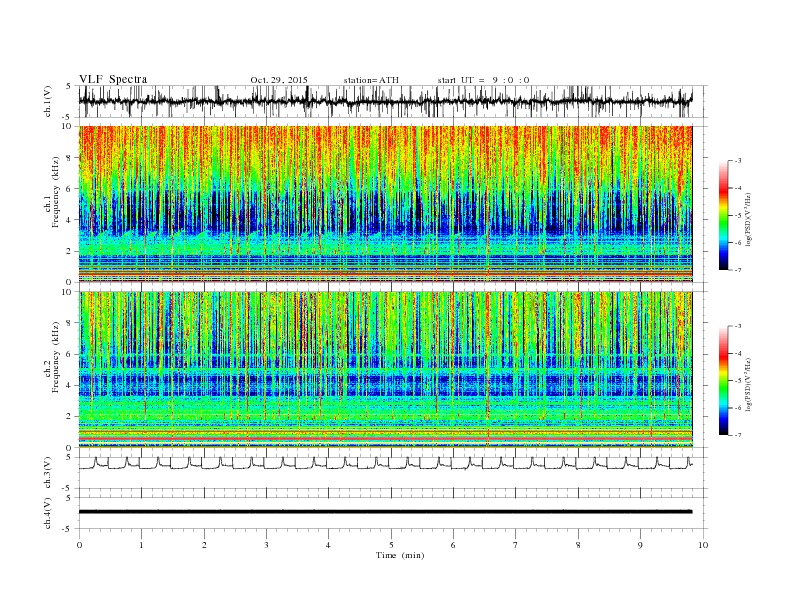The height and width of the screenshot is (612, 792).
Task: Click the "-5" tick on the ch.1 colorbar
Action: click(738, 215)
